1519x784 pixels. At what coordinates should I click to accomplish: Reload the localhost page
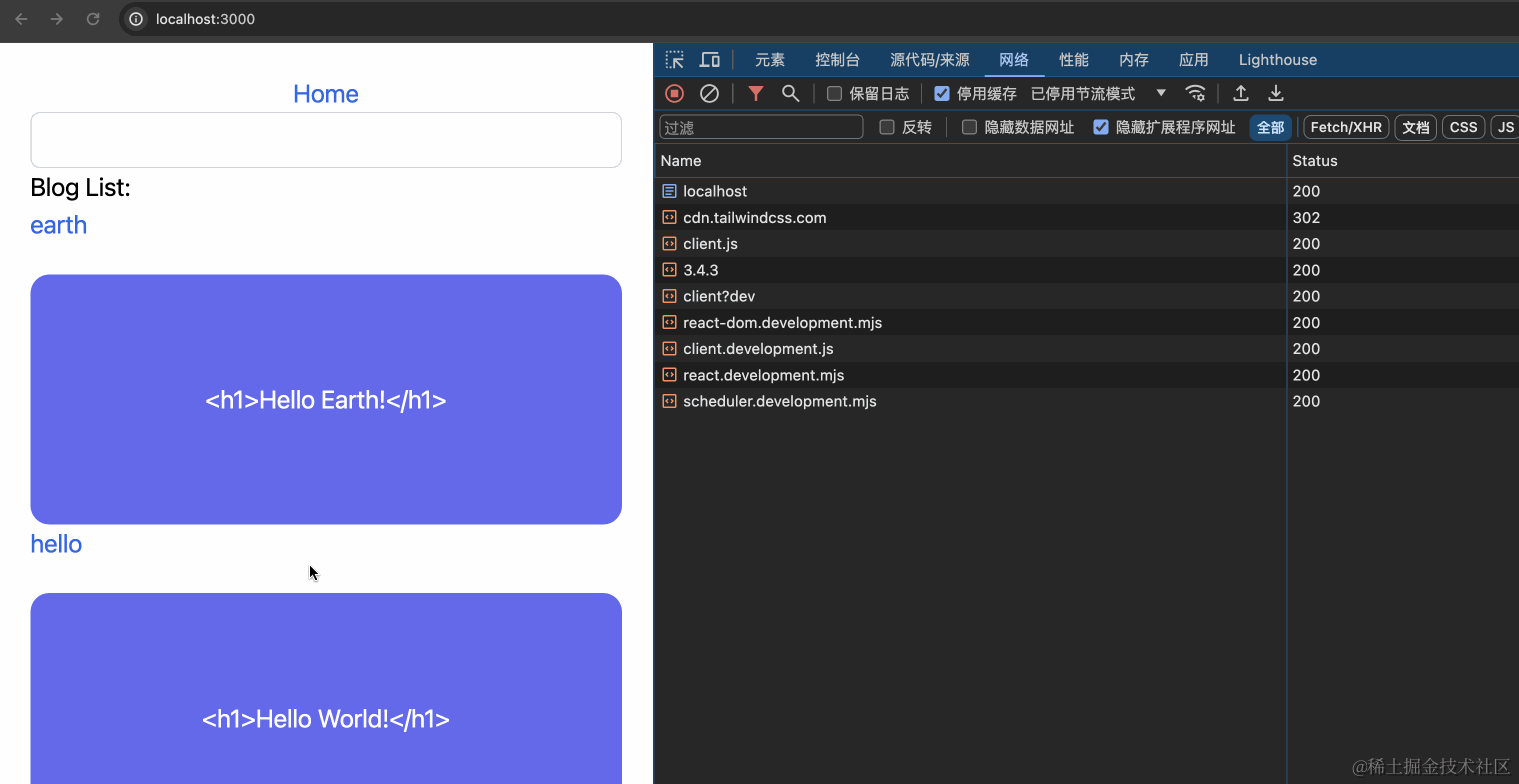(93, 19)
